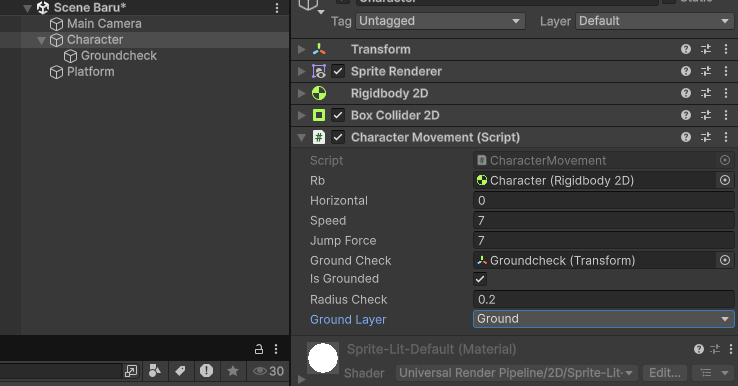Expand the Transform component
This screenshot has width=738, height=386.
click(x=302, y=49)
